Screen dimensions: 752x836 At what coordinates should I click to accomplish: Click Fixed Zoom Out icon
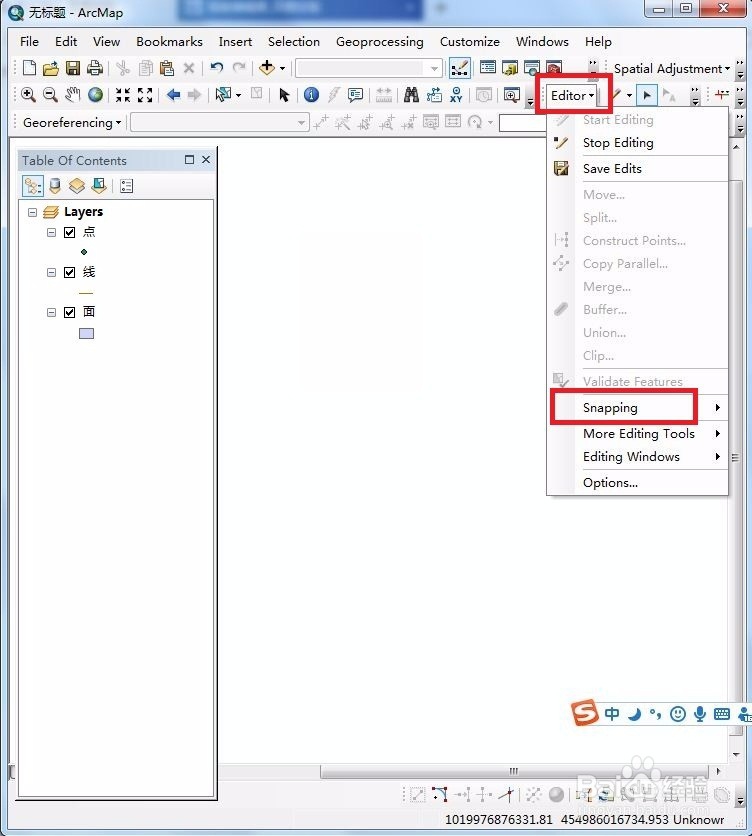pos(145,95)
